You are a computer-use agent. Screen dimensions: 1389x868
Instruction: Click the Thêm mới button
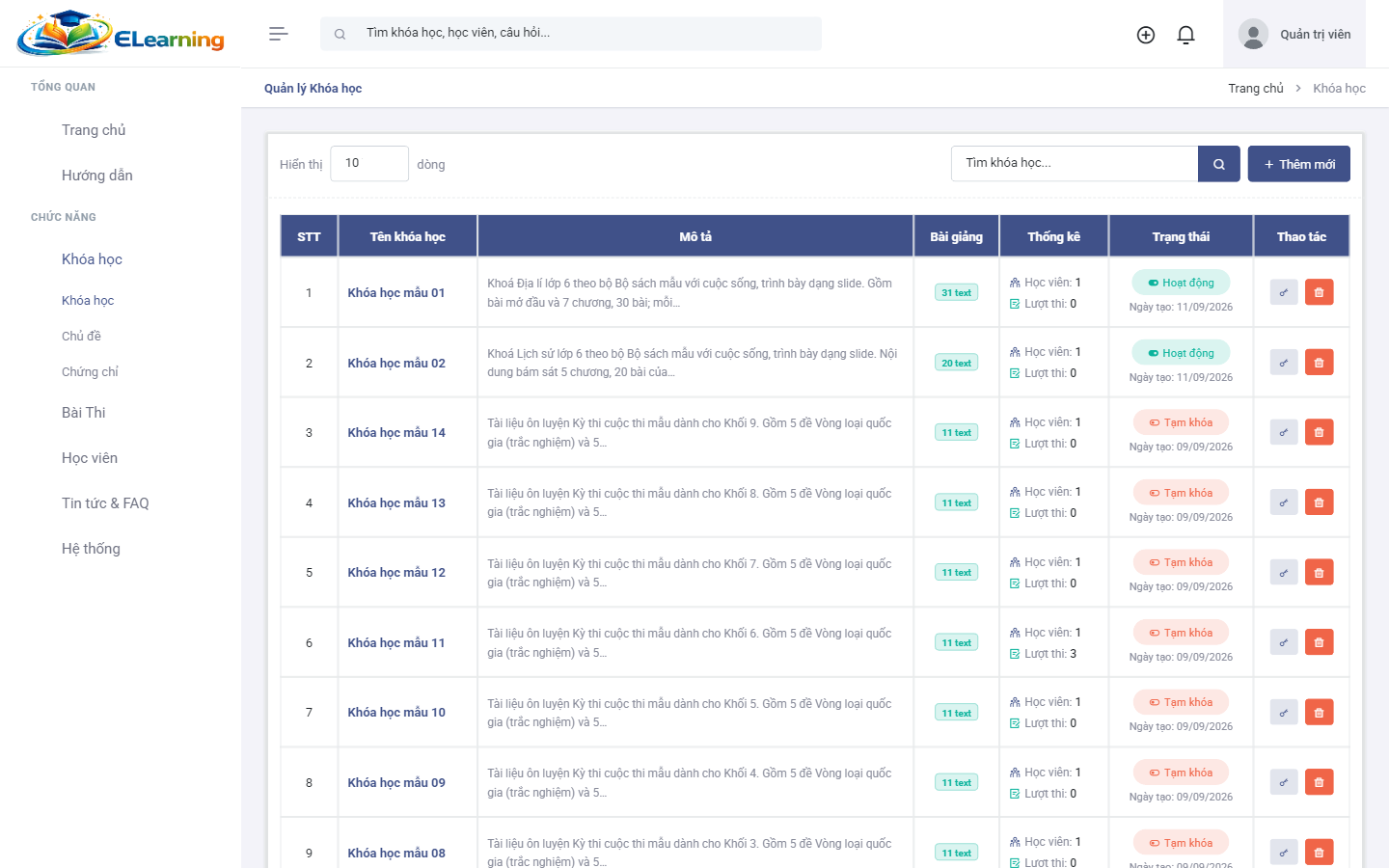[x=1299, y=164]
